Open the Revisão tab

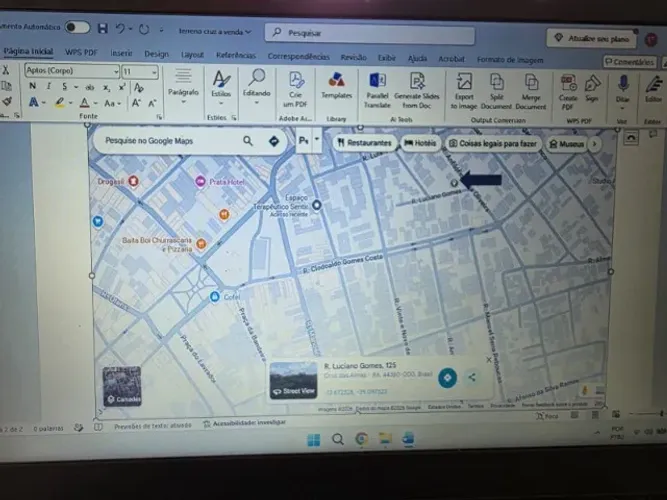click(x=353, y=57)
